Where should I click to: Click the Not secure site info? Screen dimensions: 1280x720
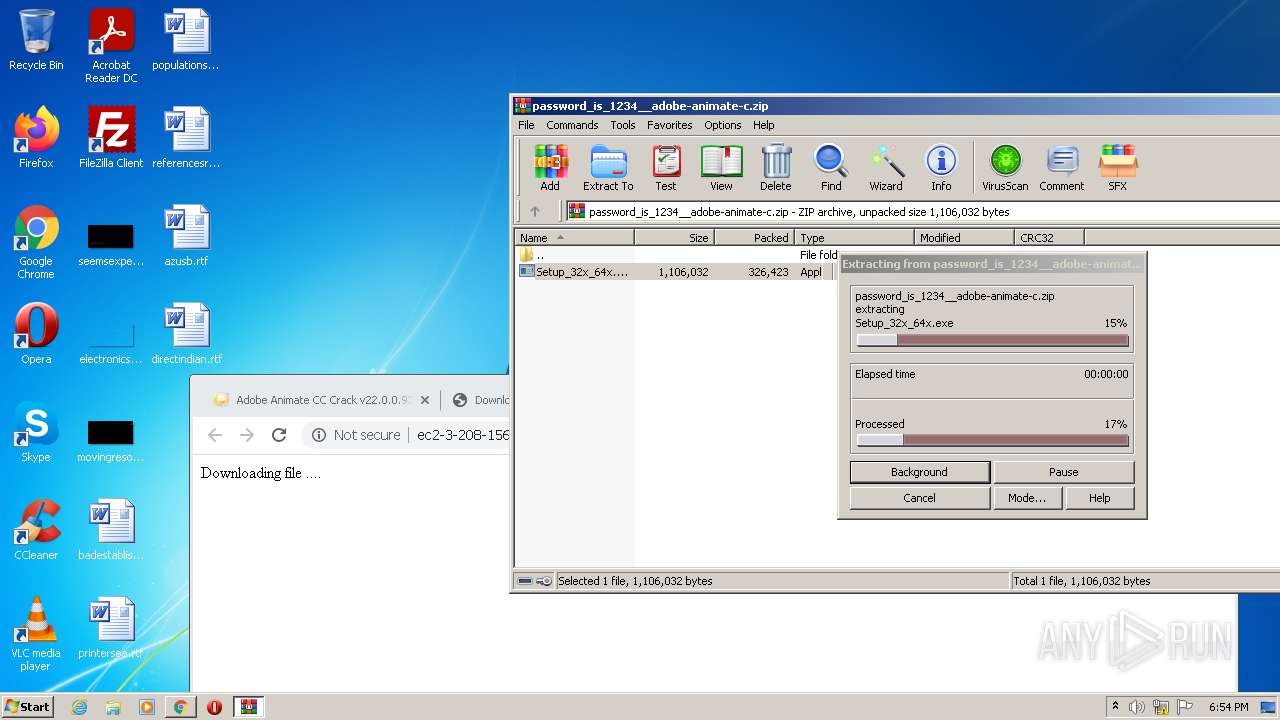point(356,435)
